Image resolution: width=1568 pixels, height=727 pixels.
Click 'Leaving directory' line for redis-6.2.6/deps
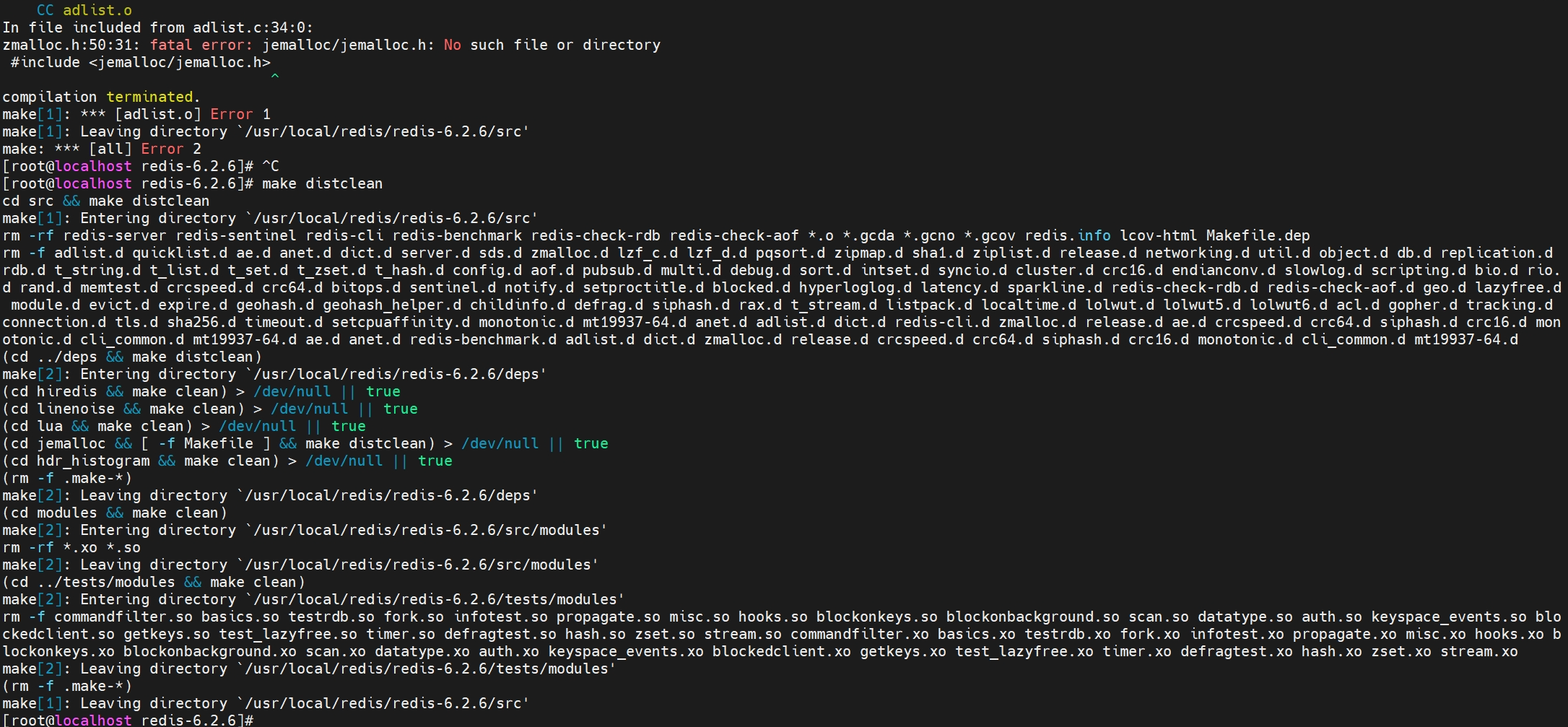pos(270,495)
